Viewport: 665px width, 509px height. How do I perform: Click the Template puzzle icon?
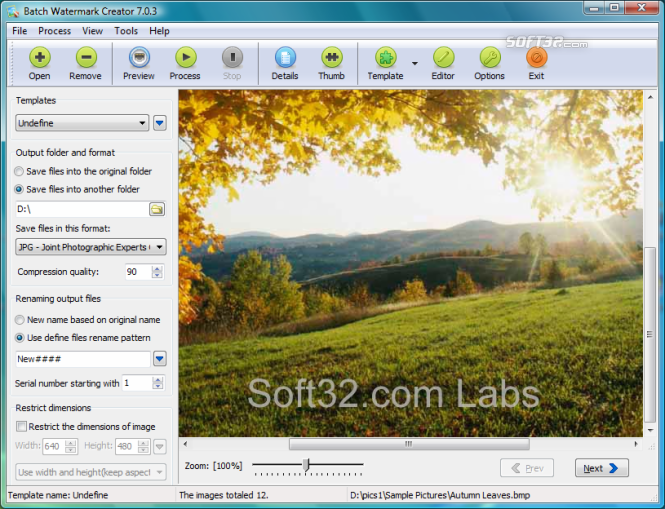tap(386, 57)
